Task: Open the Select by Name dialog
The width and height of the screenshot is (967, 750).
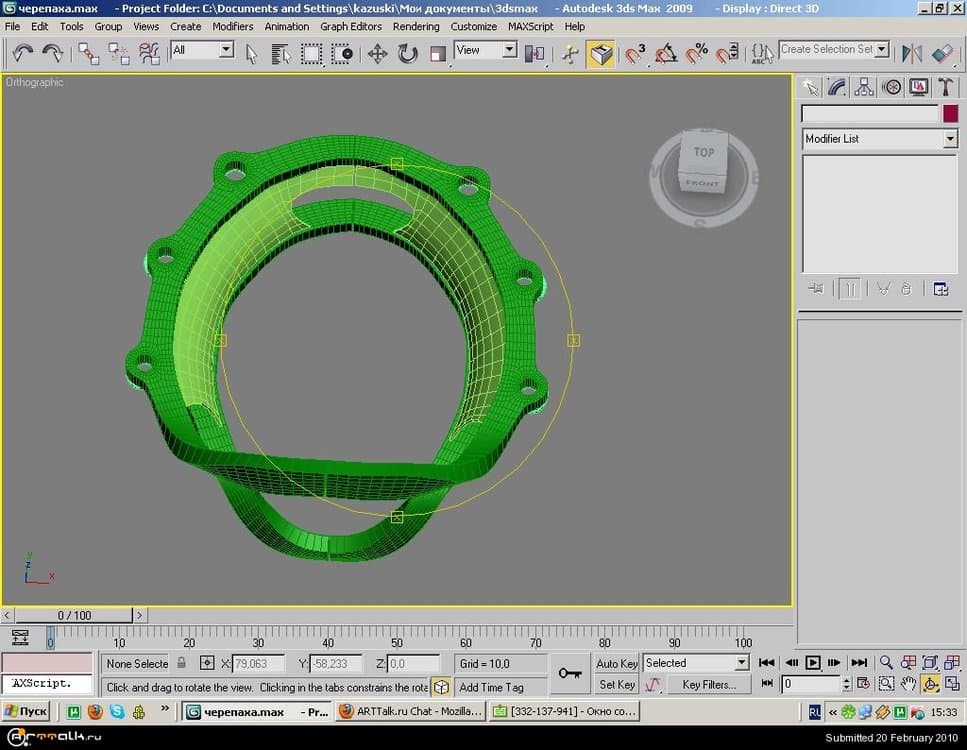Action: (281, 54)
